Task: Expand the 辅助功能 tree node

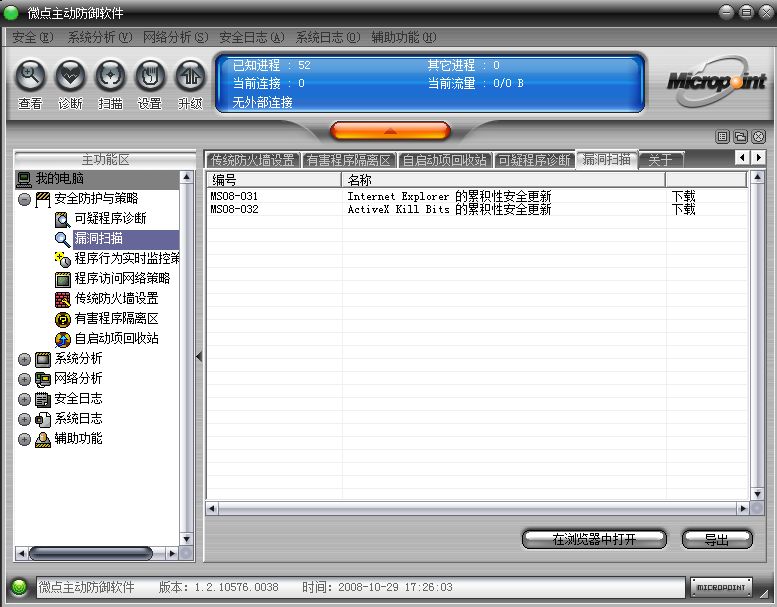Action: tap(24, 440)
